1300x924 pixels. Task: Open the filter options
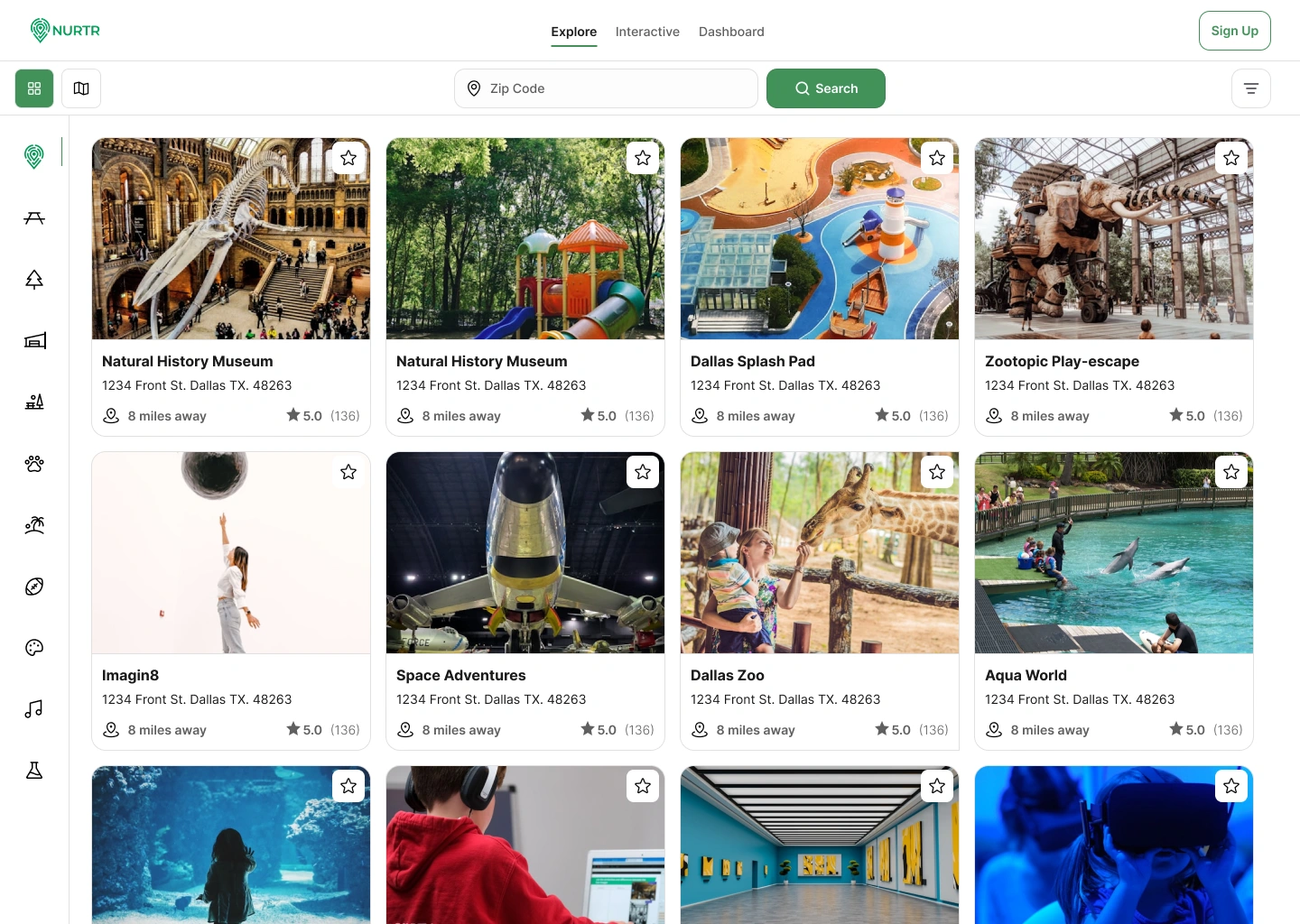click(x=1251, y=88)
